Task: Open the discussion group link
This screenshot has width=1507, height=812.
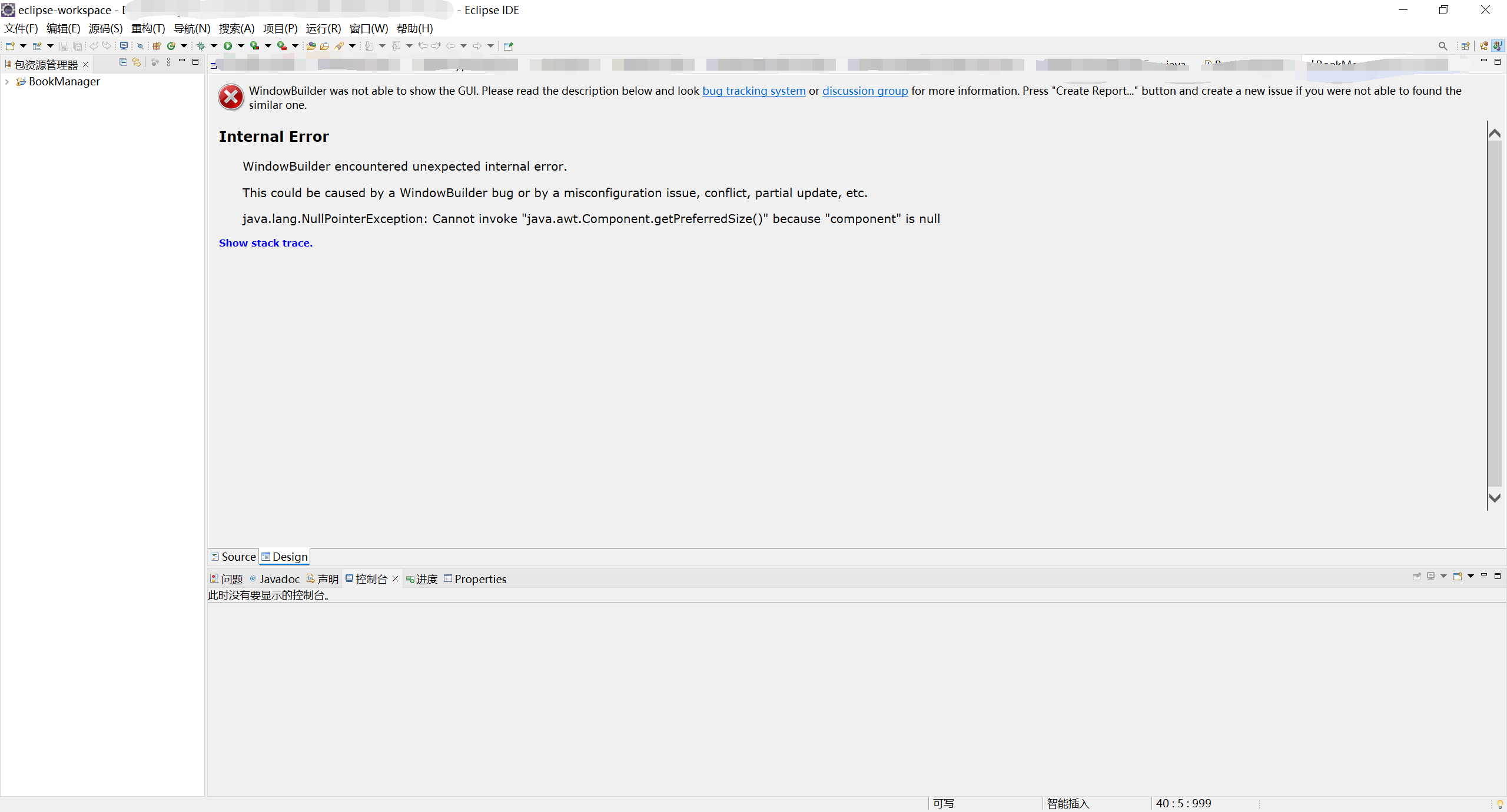Action: [x=865, y=91]
